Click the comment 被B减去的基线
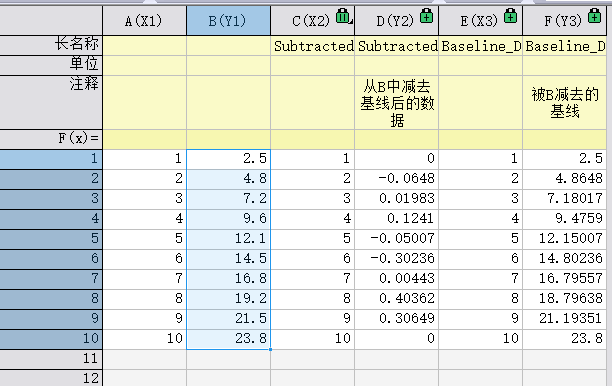Screen dimensions: 612x386 coord(564,103)
